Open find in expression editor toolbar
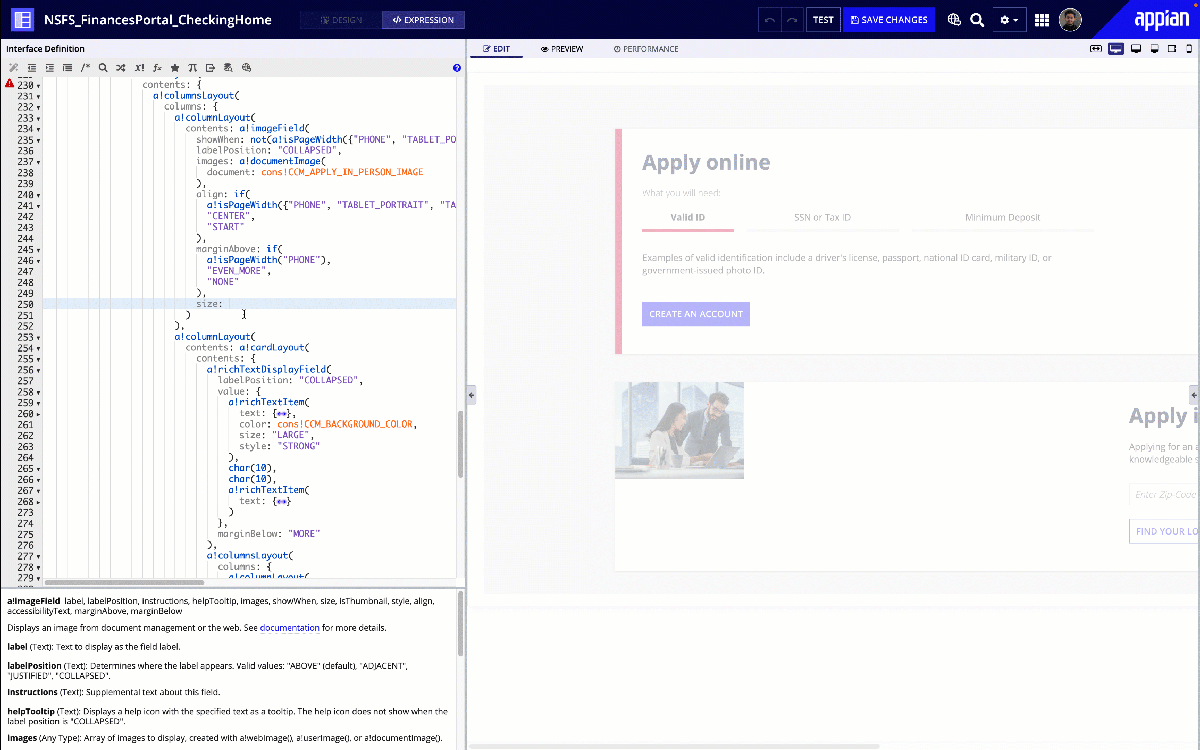1200x750 pixels. pyautogui.click(x=102, y=68)
